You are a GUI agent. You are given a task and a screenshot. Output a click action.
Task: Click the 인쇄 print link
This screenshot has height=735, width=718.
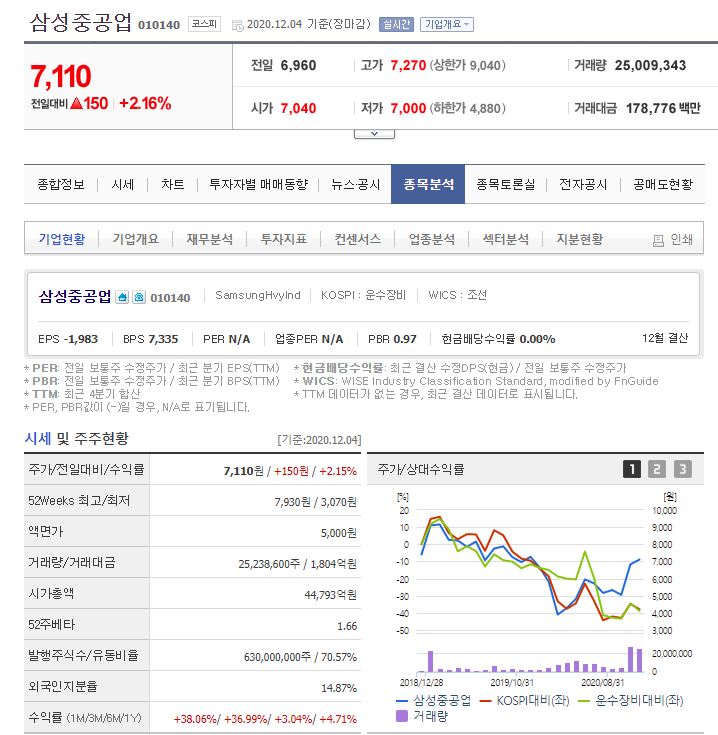(681, 239)
